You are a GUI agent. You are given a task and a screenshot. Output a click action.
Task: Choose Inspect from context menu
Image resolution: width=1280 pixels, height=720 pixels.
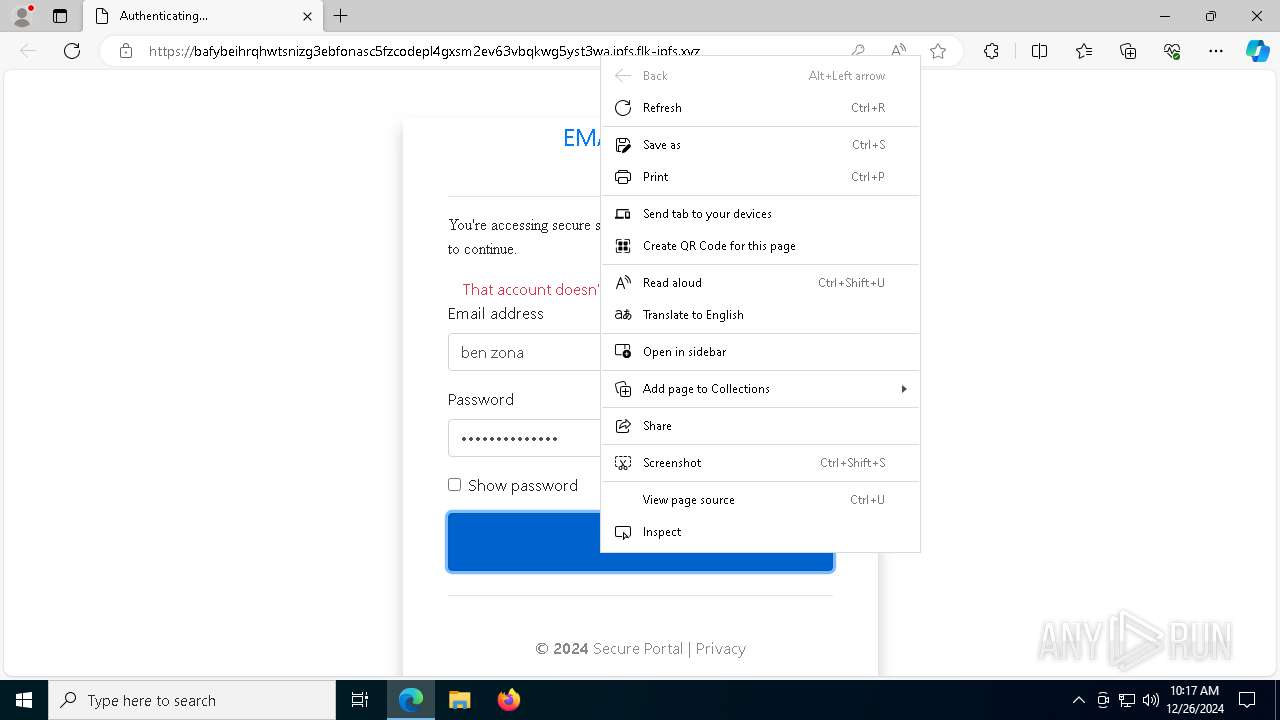click(760, 532)
